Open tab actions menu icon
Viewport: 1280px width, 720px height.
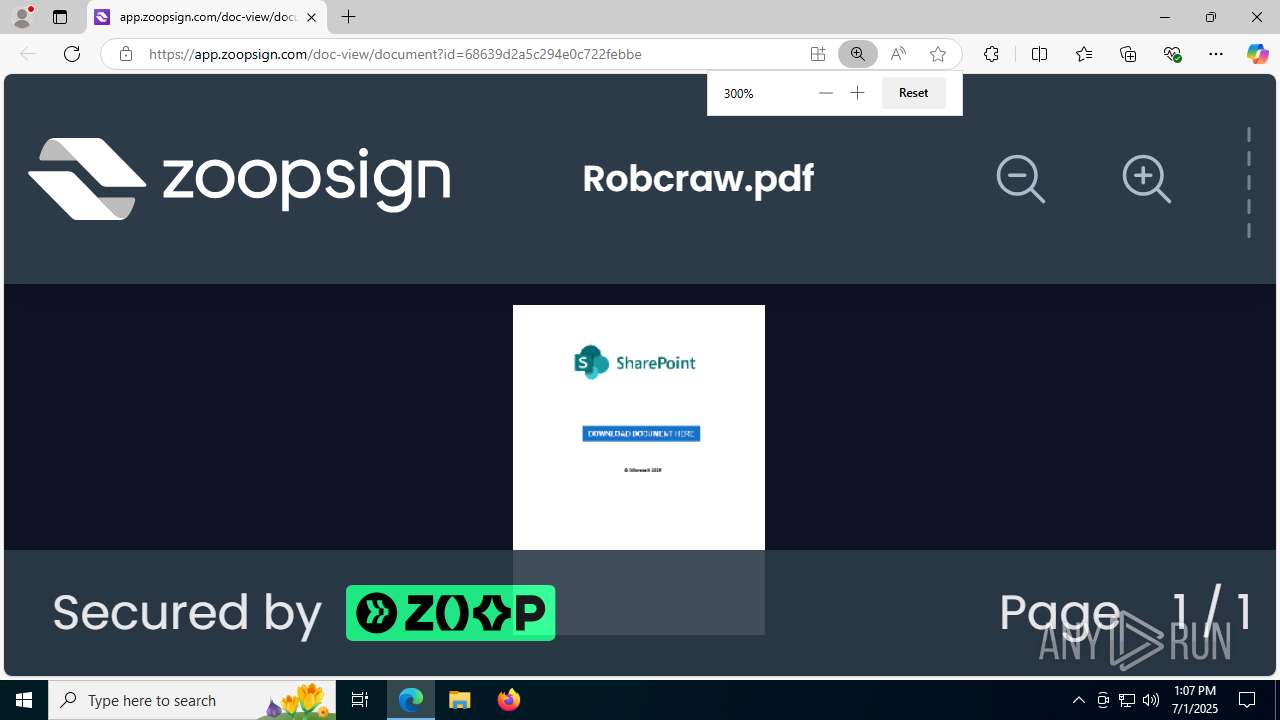tap(60, 17)
